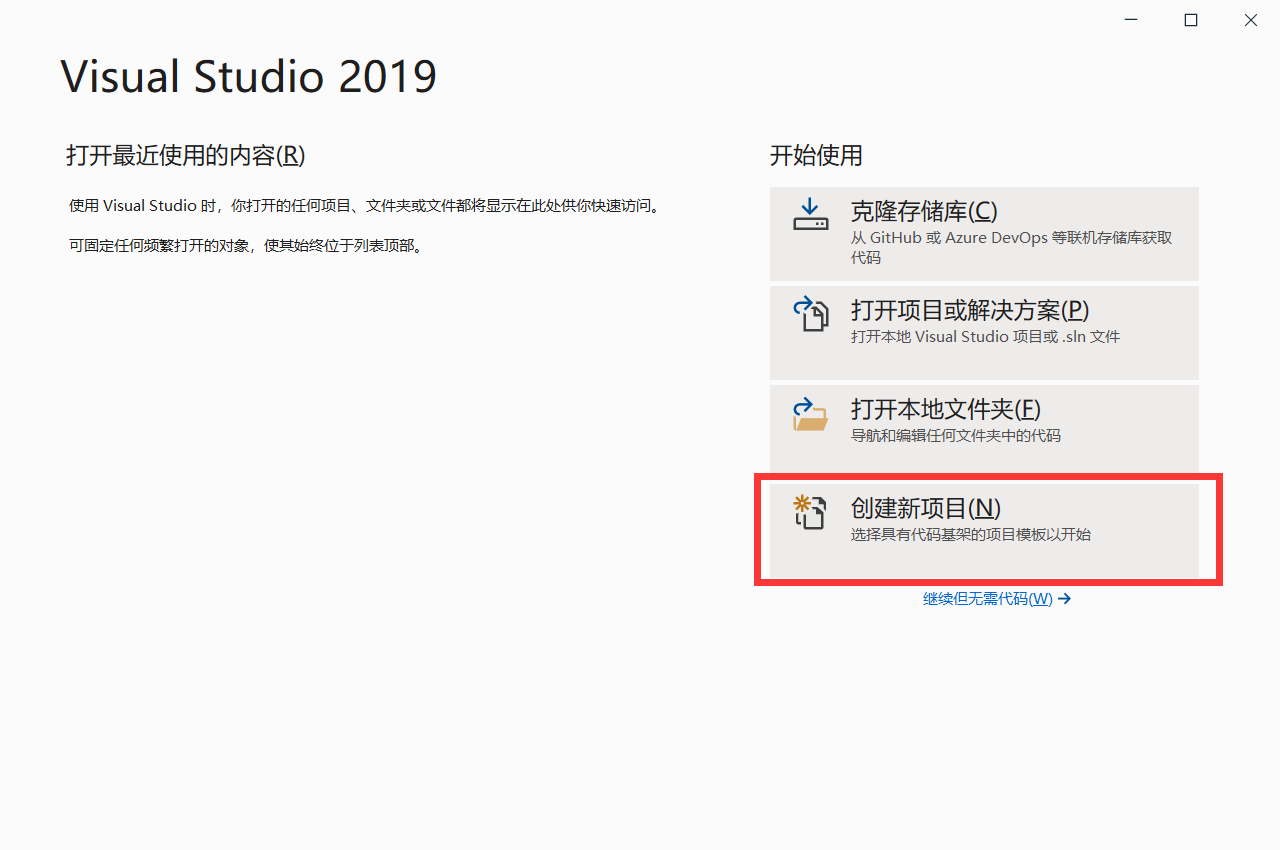The height and width of the screenshot is (850, 1280).
Task: Click the open local folder icon
Action: point(810,413)
